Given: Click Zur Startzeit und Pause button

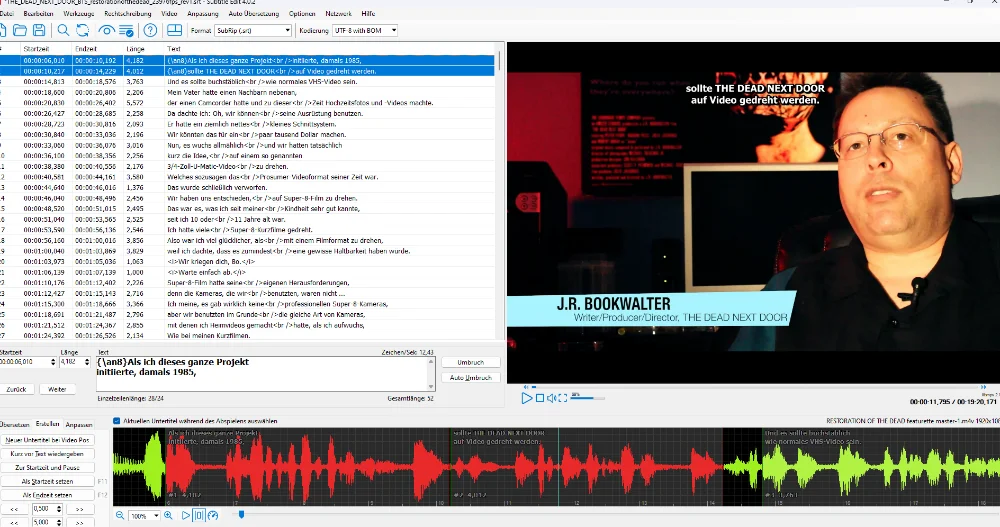Looking at the screenshot, I should pos(48,468).
